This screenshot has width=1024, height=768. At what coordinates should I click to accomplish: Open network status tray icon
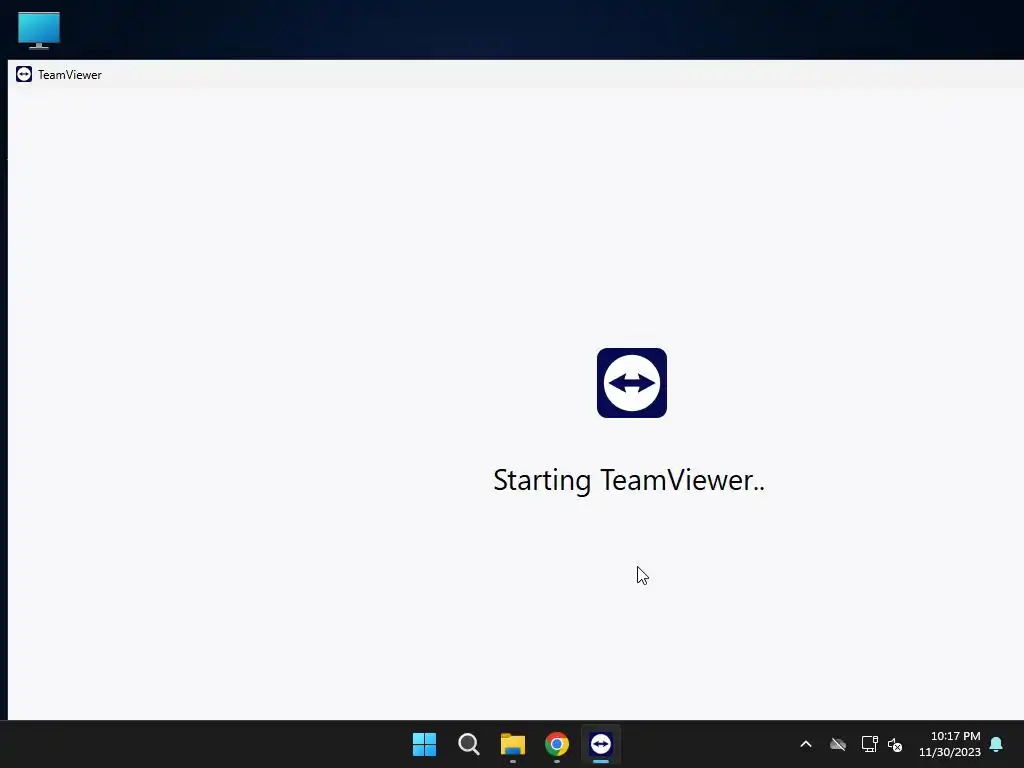(869, 744)
